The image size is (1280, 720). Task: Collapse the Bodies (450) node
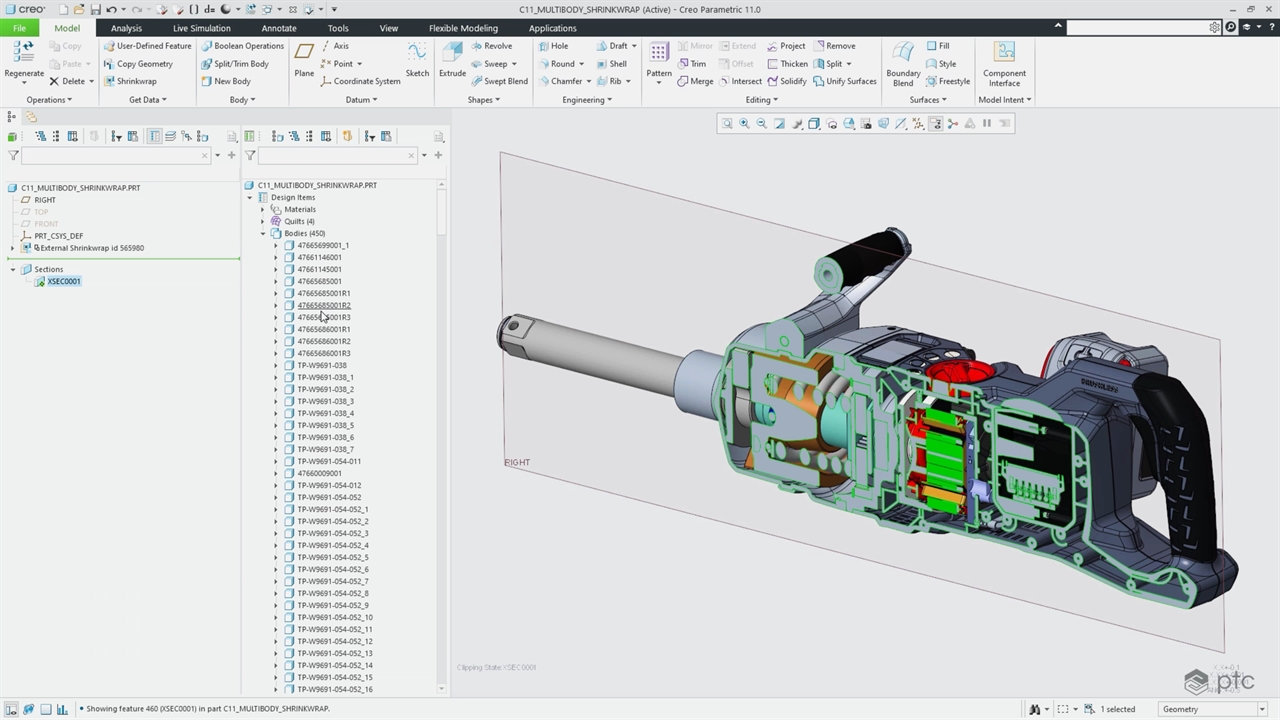coord(263,234)
